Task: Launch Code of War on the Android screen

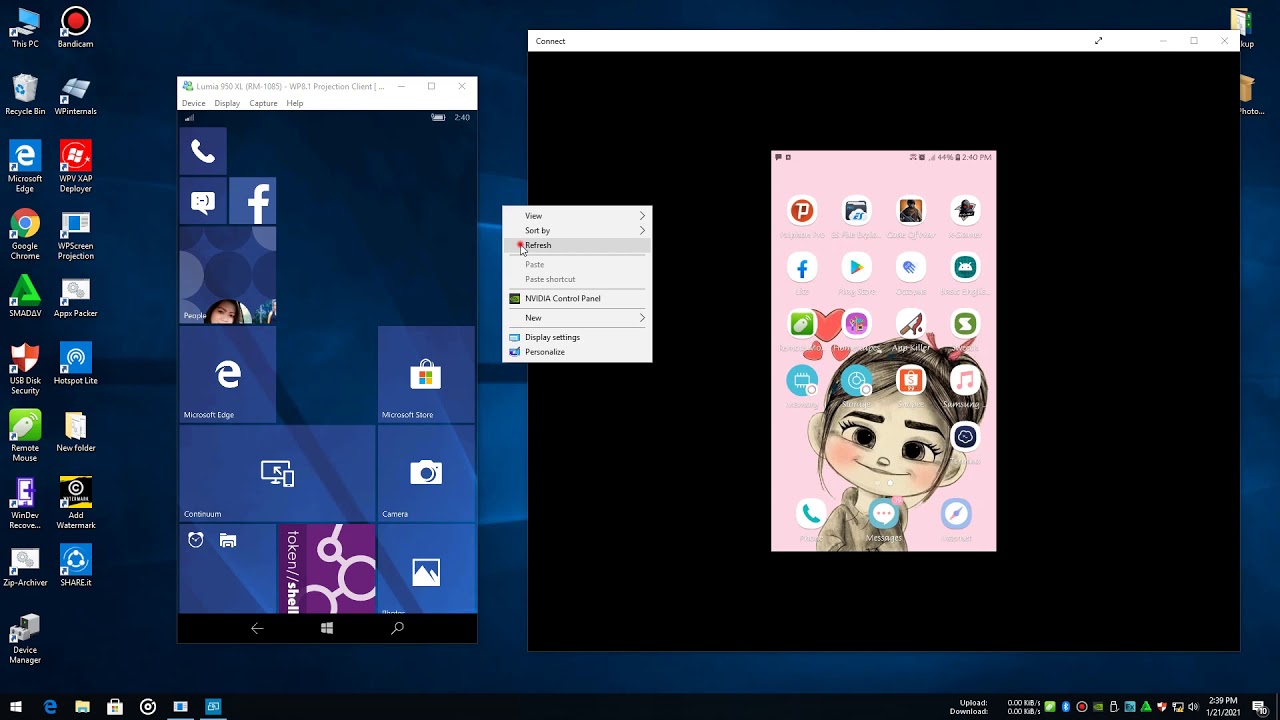Action: 910,211
